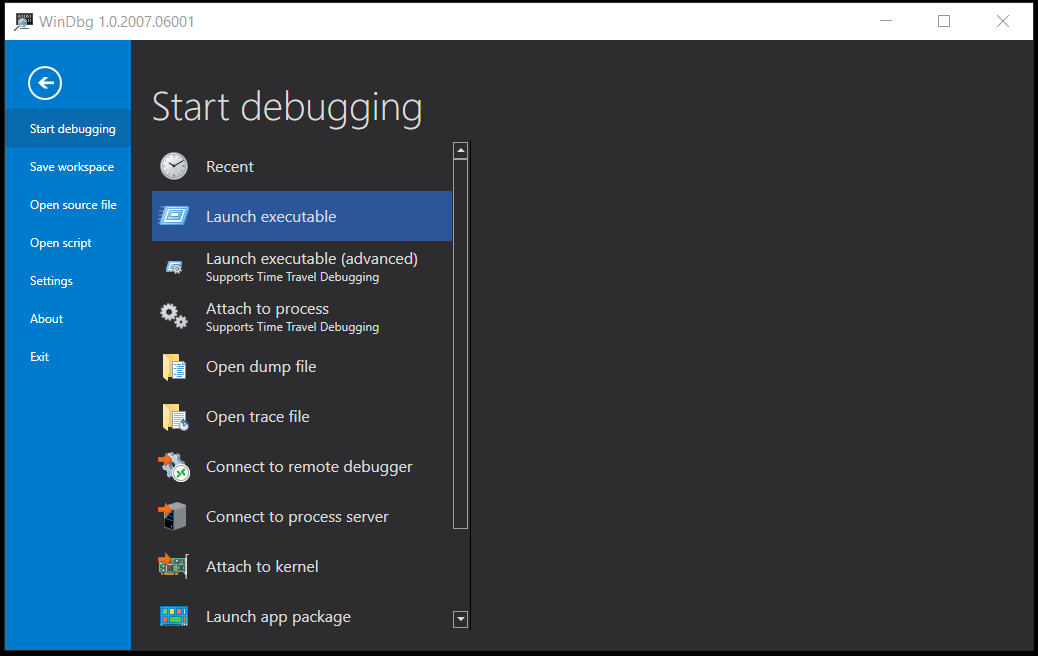Maximize the WinDbg window
The height and width of the screenshot is (656, 1038).
click(x=944, y=21)
